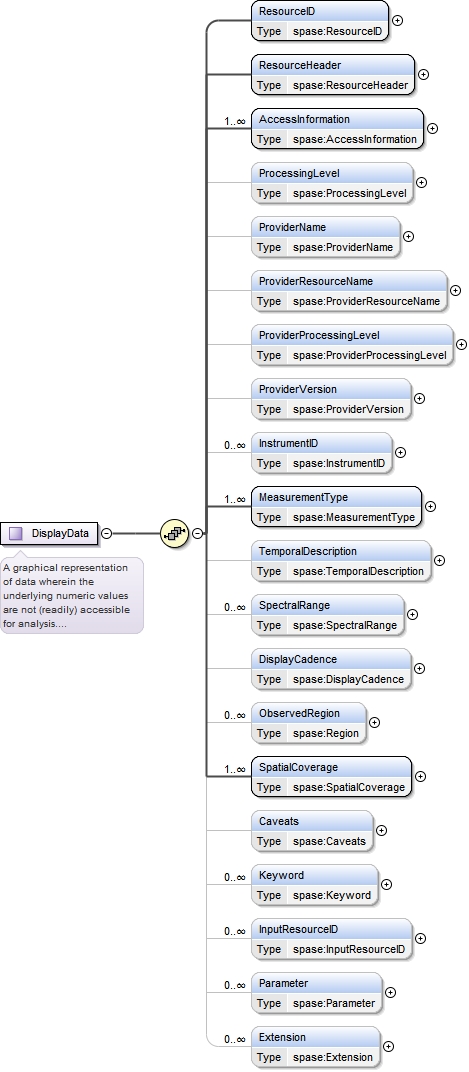Select the SpectralRange element name
This screenshot has height=1072, width=469.
click(295, 606)
